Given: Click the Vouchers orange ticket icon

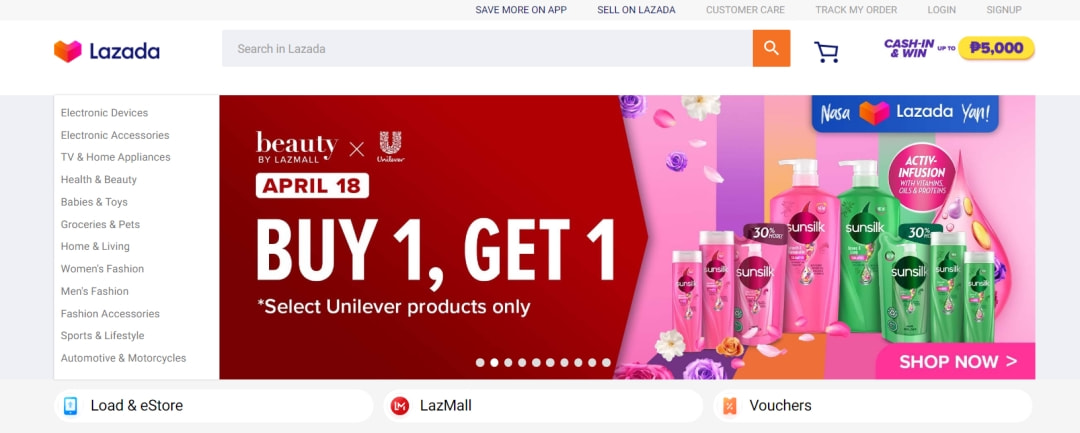Looking at the screenshot, I should coord(729,406).
